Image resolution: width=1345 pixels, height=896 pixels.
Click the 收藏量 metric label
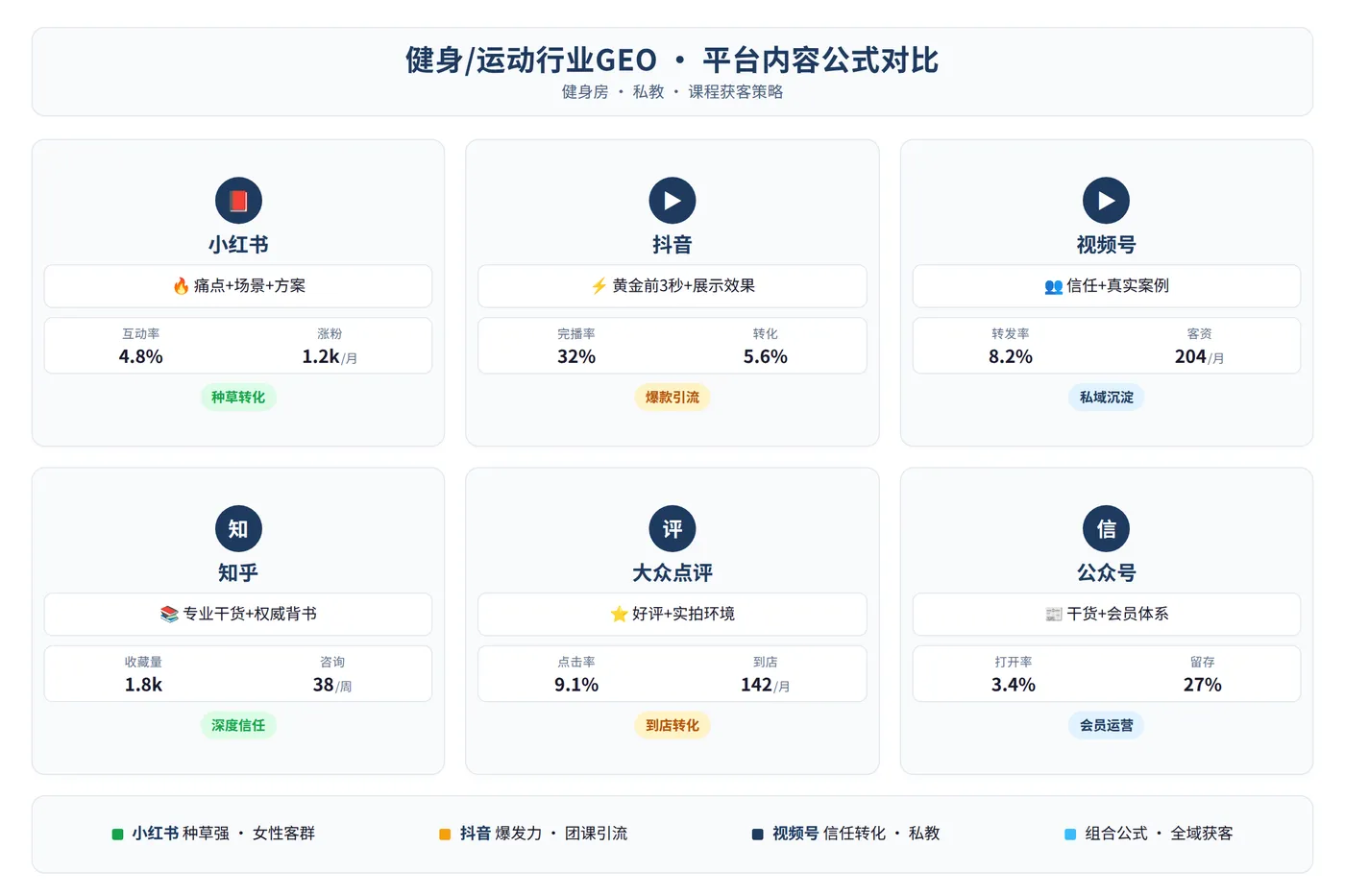pos(143,663)
